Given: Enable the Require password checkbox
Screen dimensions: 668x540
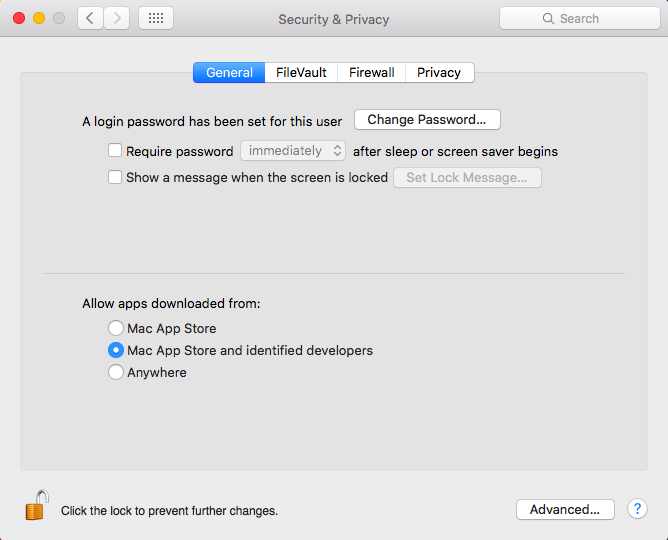Looking at the screenshot, I should (115, 151).
